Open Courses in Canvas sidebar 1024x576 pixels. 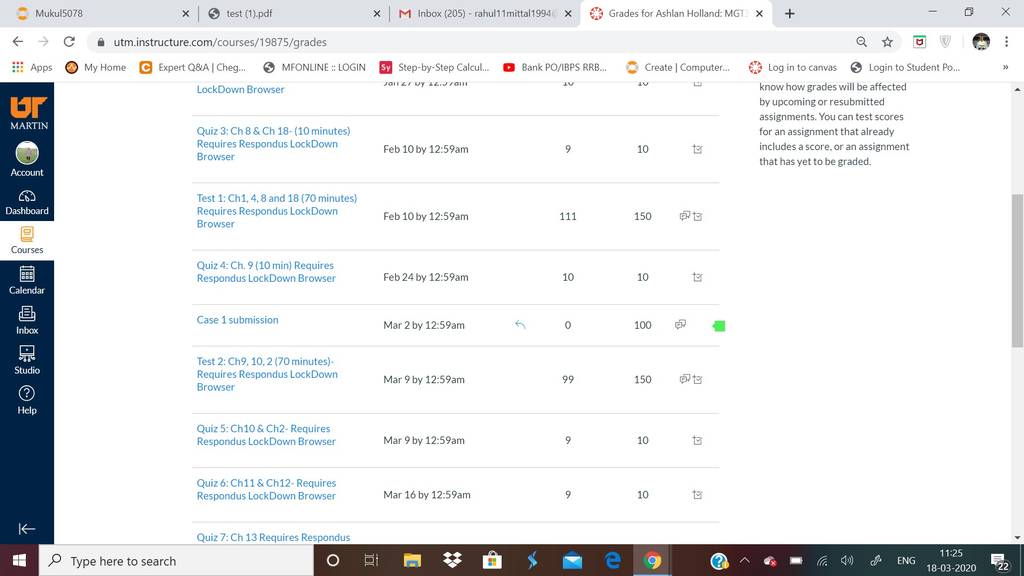click(x=27, y=240)
